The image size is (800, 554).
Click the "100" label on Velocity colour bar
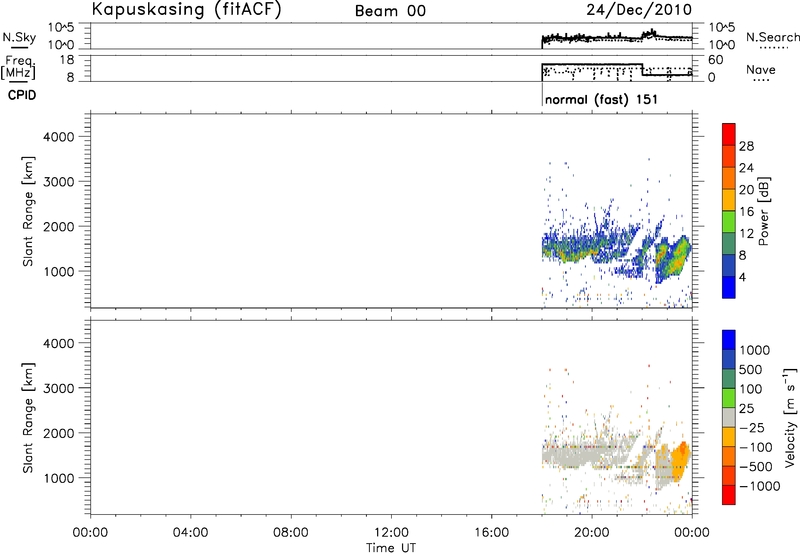pyautogui.click(x=751, y=389)
